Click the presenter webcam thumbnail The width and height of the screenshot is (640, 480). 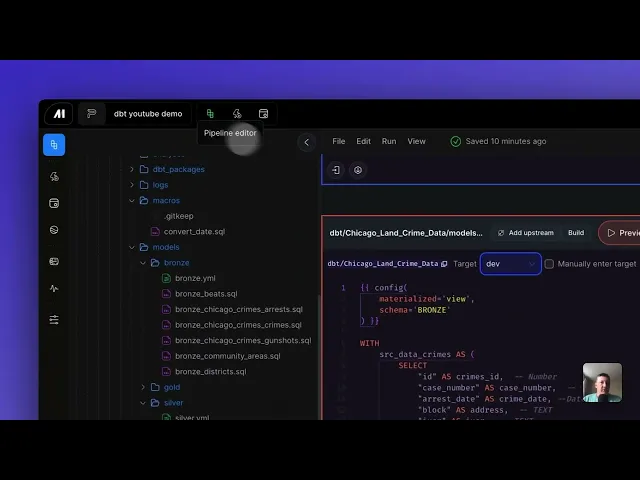click(x=602, y=383)
